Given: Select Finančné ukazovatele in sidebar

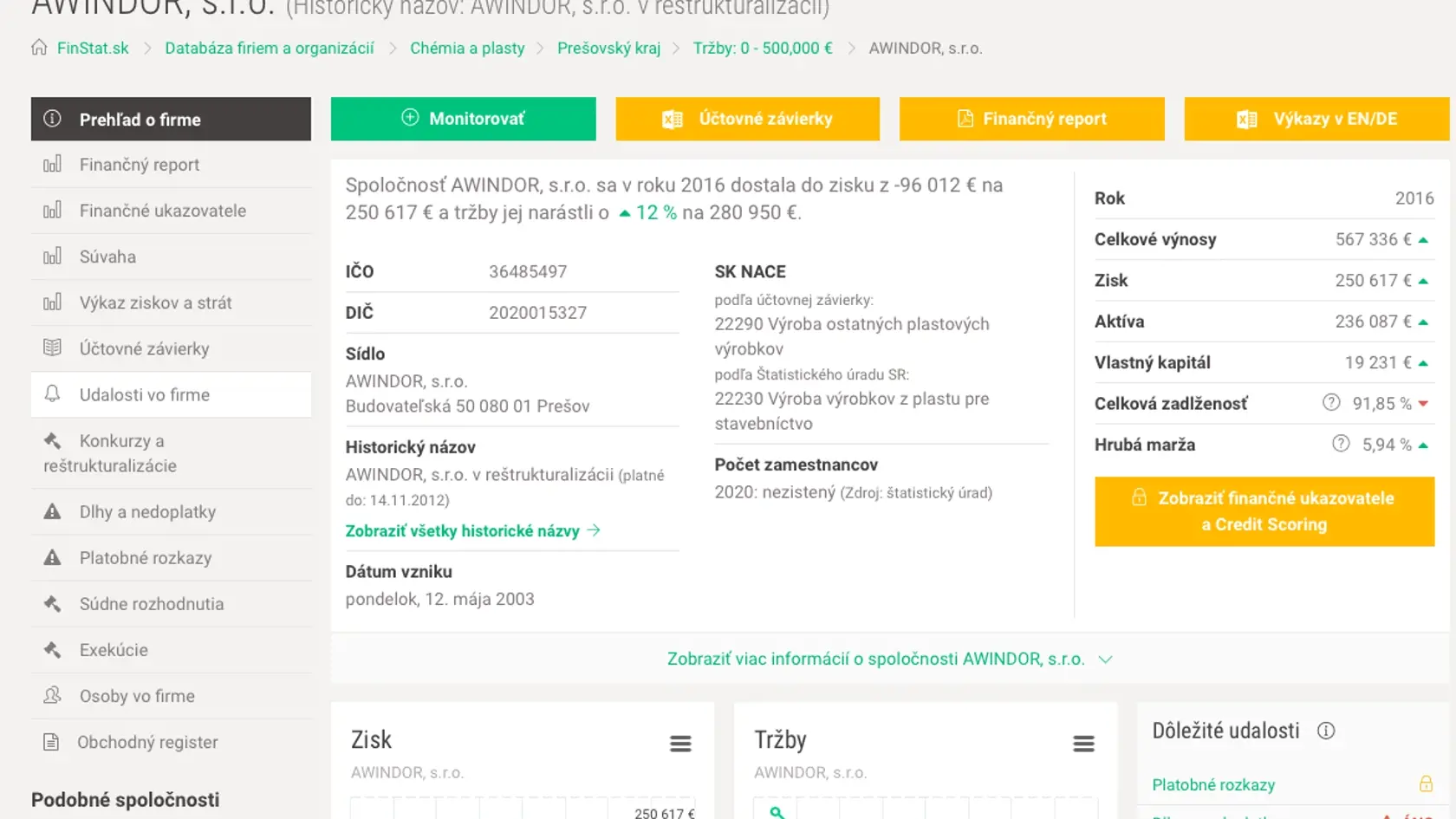Looking at the screenshot, I should 171,211.
